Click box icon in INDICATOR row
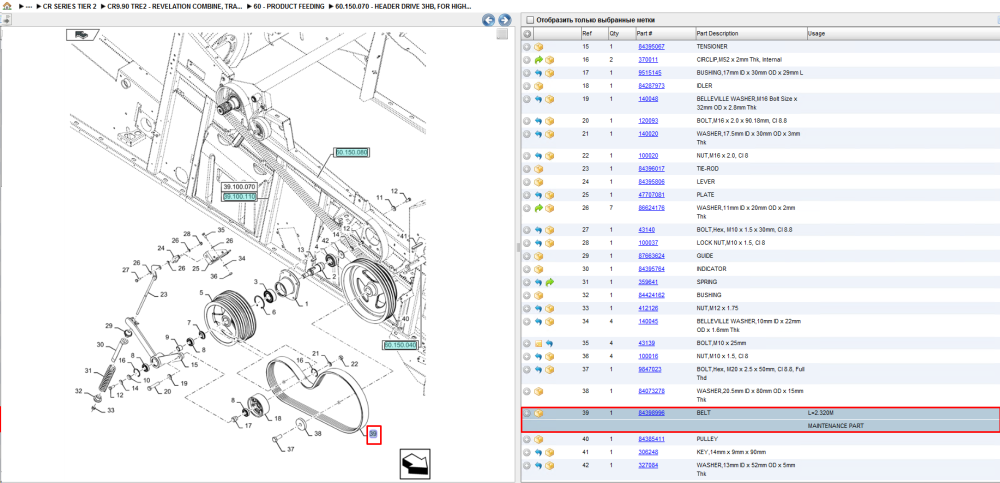The height and width of the screenshot is (483, 1000). pos(539,269)
